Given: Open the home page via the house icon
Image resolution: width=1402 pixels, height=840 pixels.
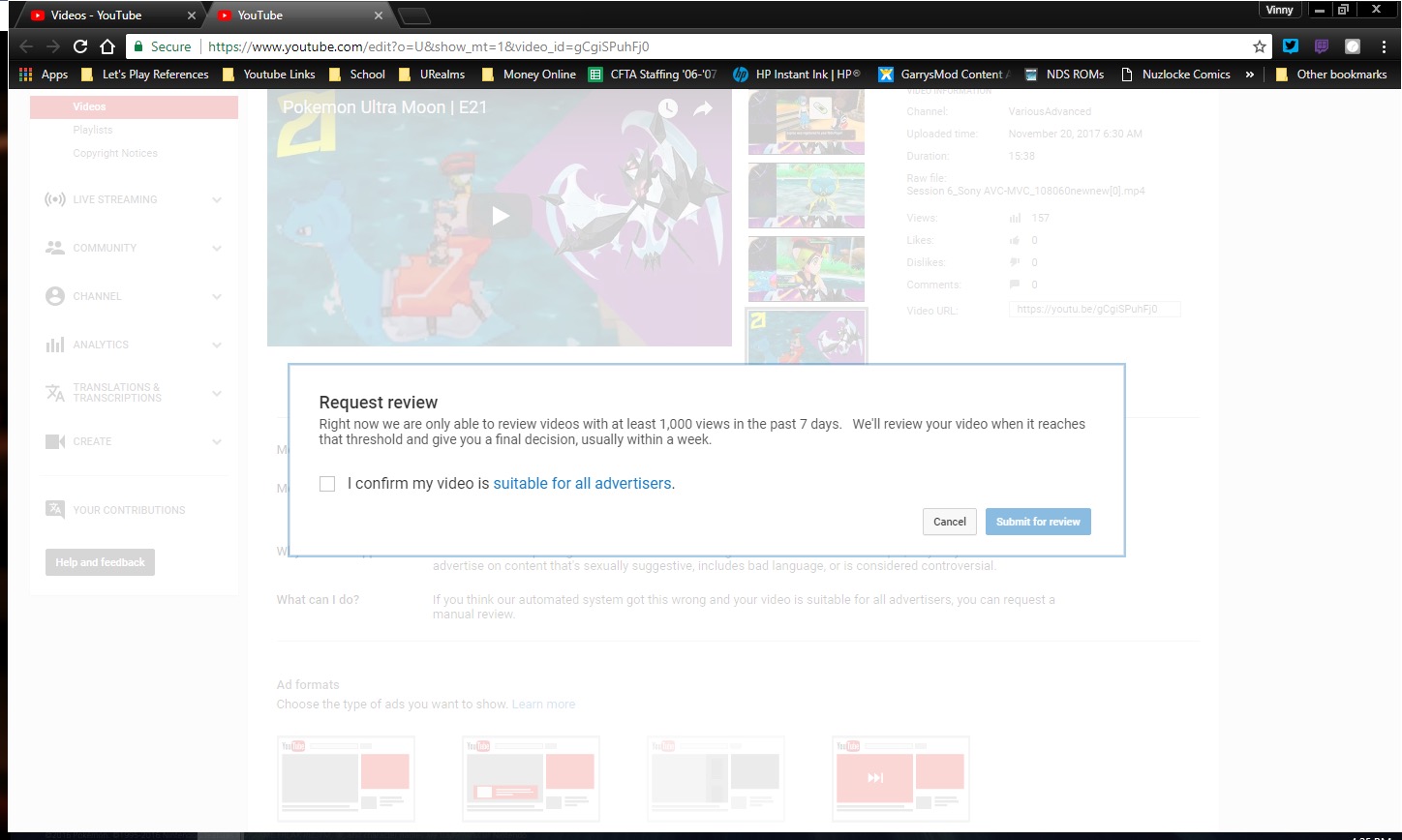Looking at the screenshot, I should pyautogui.click(x=107, y=46).
